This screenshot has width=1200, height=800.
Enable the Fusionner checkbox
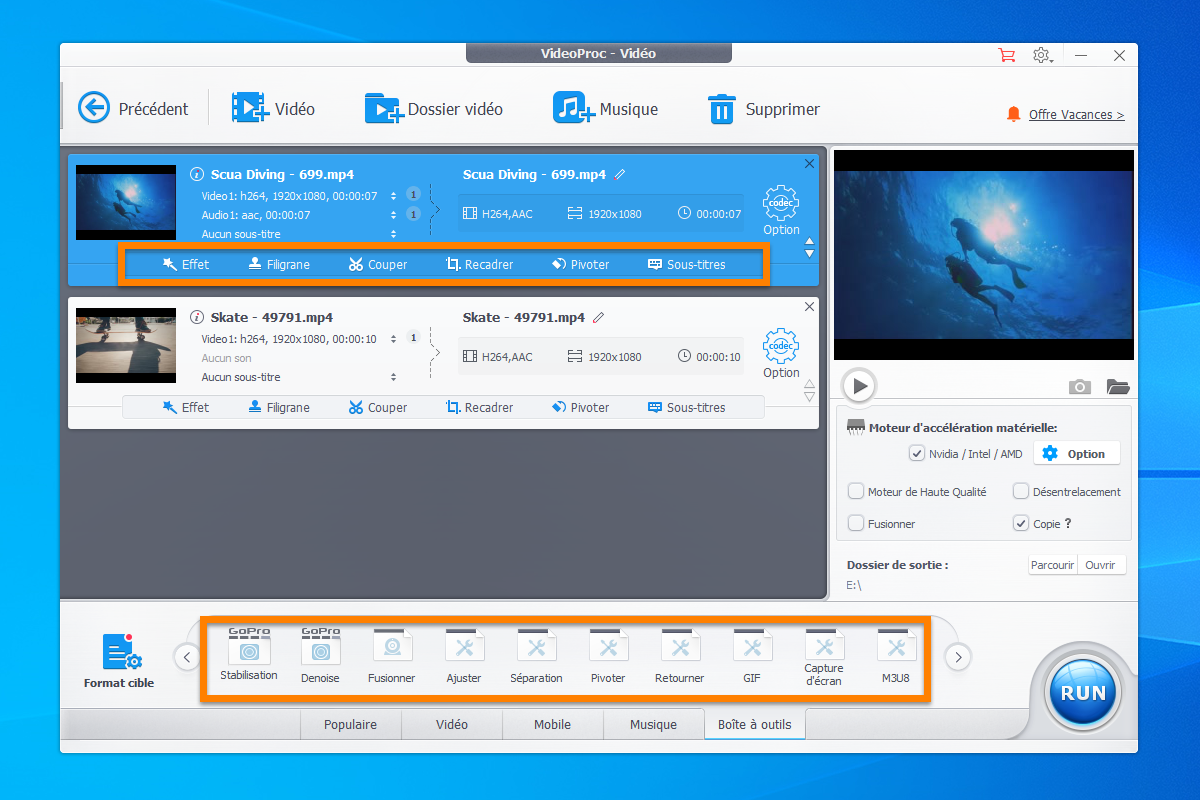click(856, 523)
